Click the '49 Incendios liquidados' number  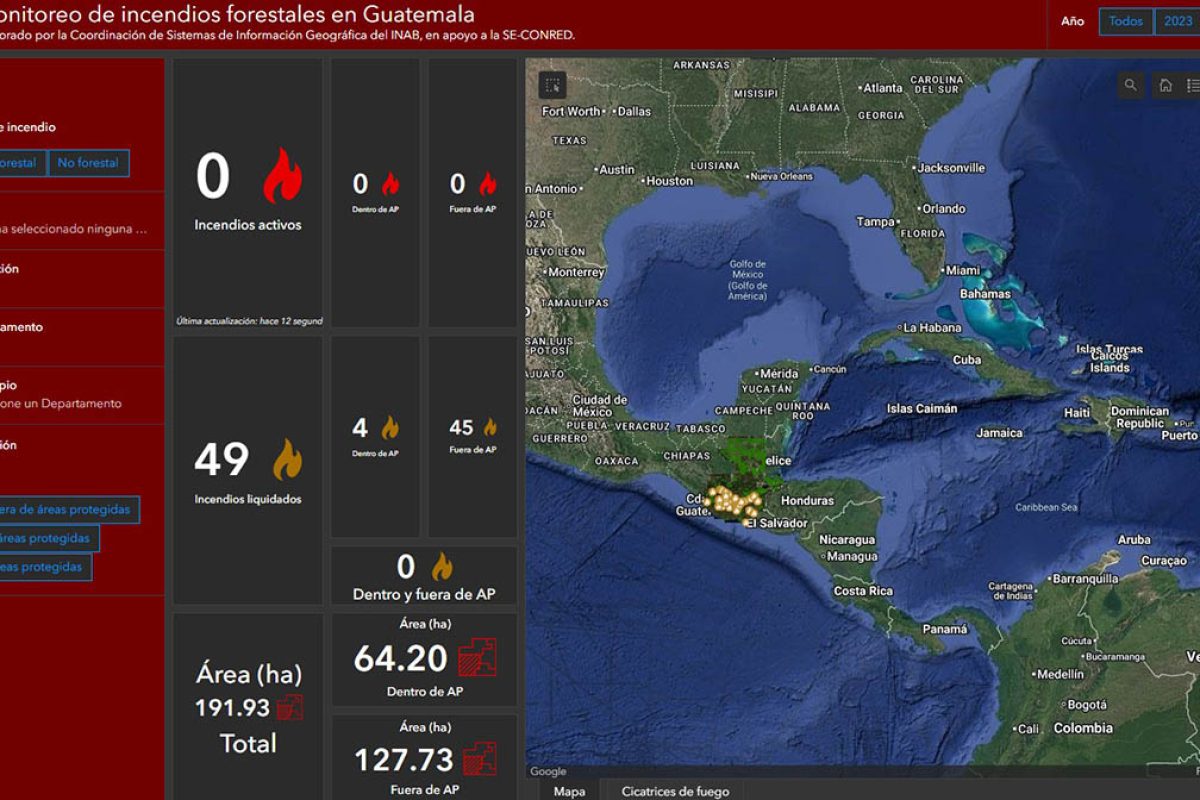pos(221,460)
